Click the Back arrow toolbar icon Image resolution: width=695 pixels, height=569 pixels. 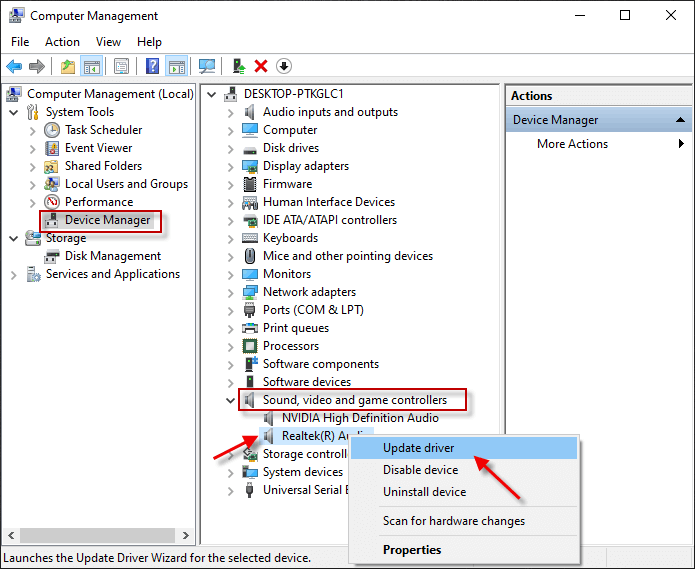(14, 66)
